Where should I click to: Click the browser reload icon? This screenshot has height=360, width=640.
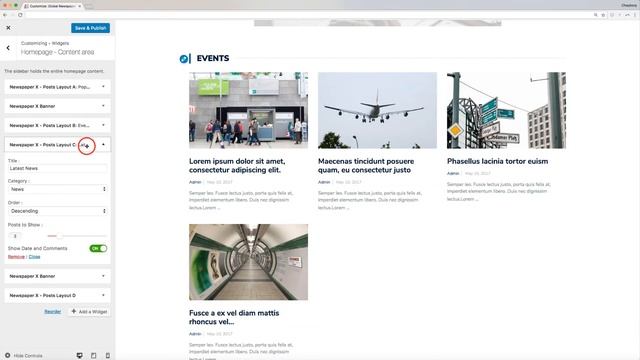pos(20,15)
